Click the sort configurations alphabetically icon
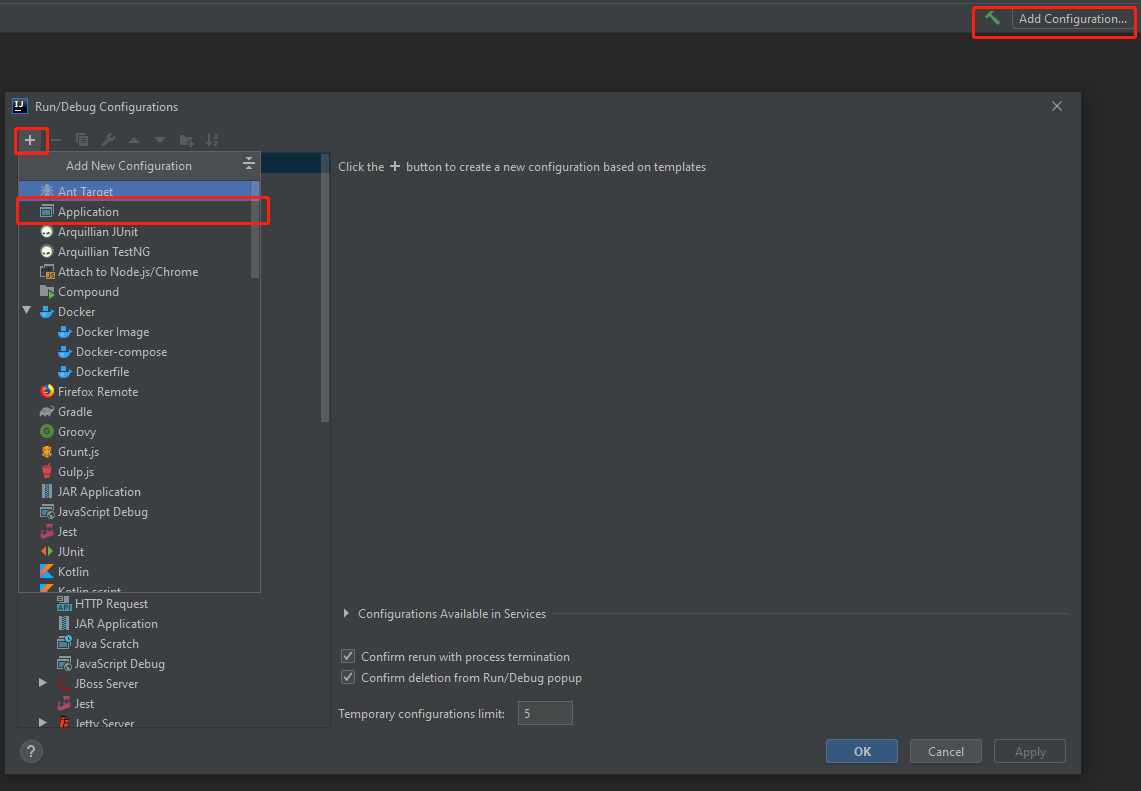This screenshot has height=791, width=1141. click(212, 140)
